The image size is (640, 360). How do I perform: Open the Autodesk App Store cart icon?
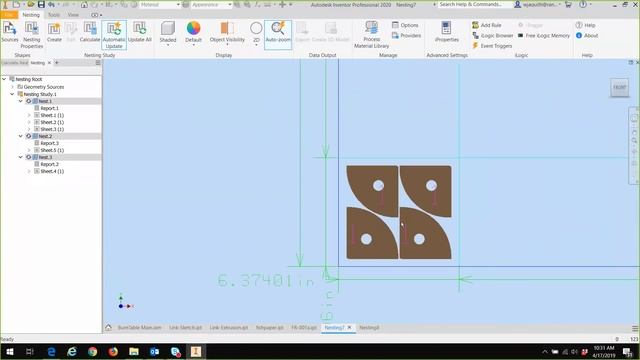click(568, 4)
